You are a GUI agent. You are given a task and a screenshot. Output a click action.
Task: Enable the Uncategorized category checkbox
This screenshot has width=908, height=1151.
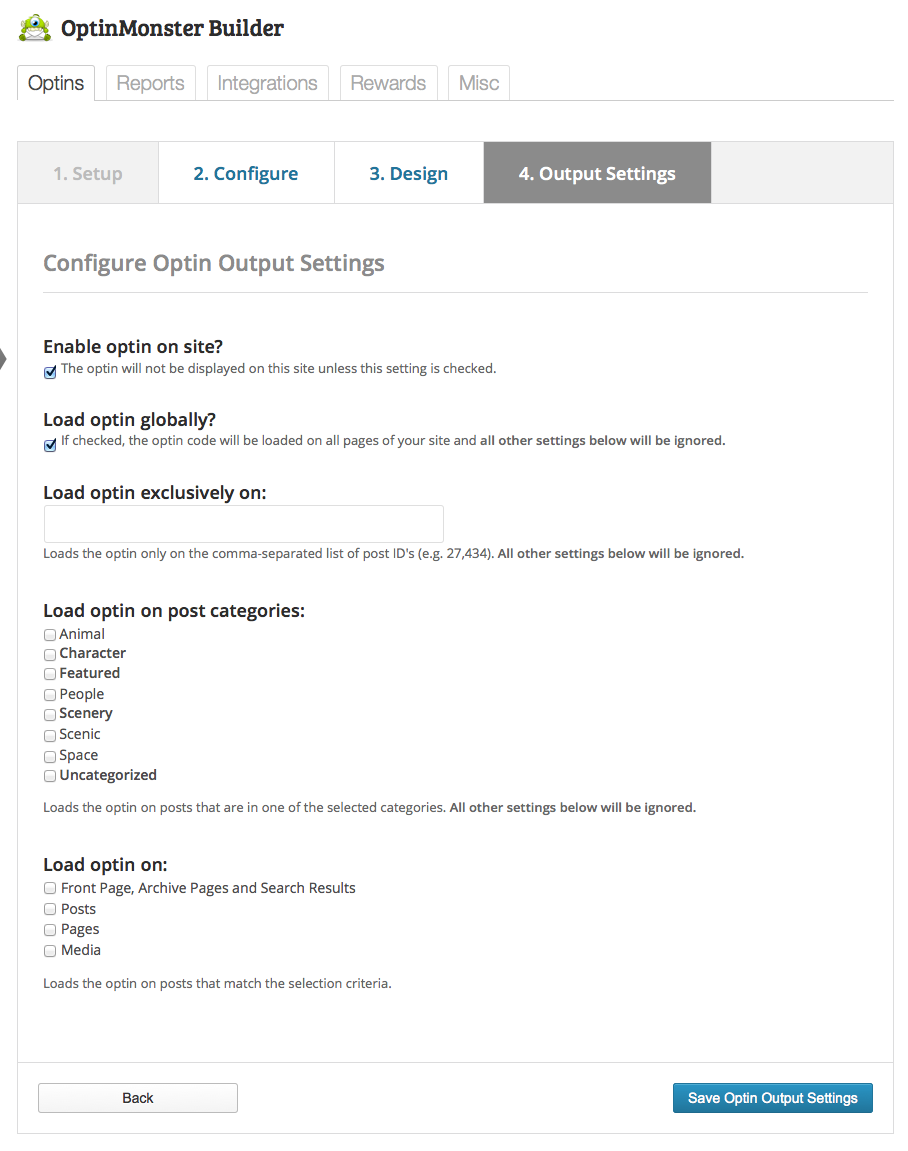point(50,776)
